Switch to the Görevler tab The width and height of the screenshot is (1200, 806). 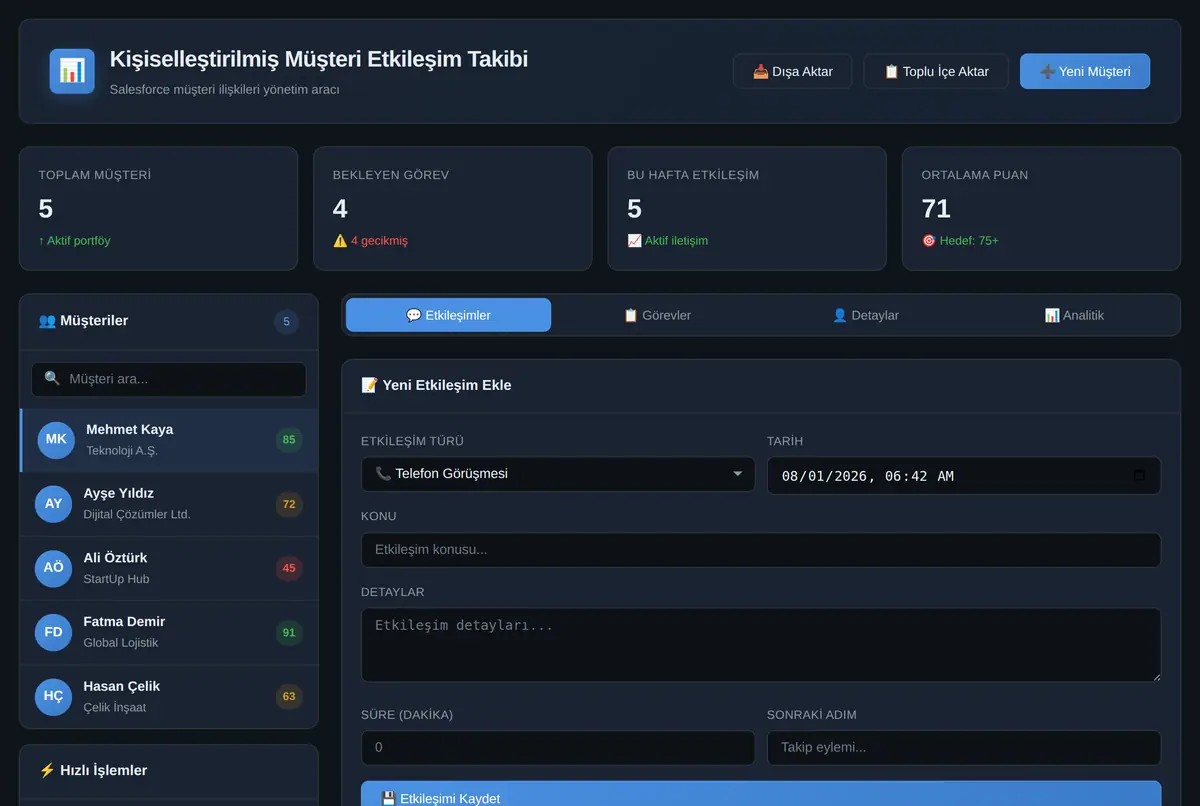coord(657,315)
